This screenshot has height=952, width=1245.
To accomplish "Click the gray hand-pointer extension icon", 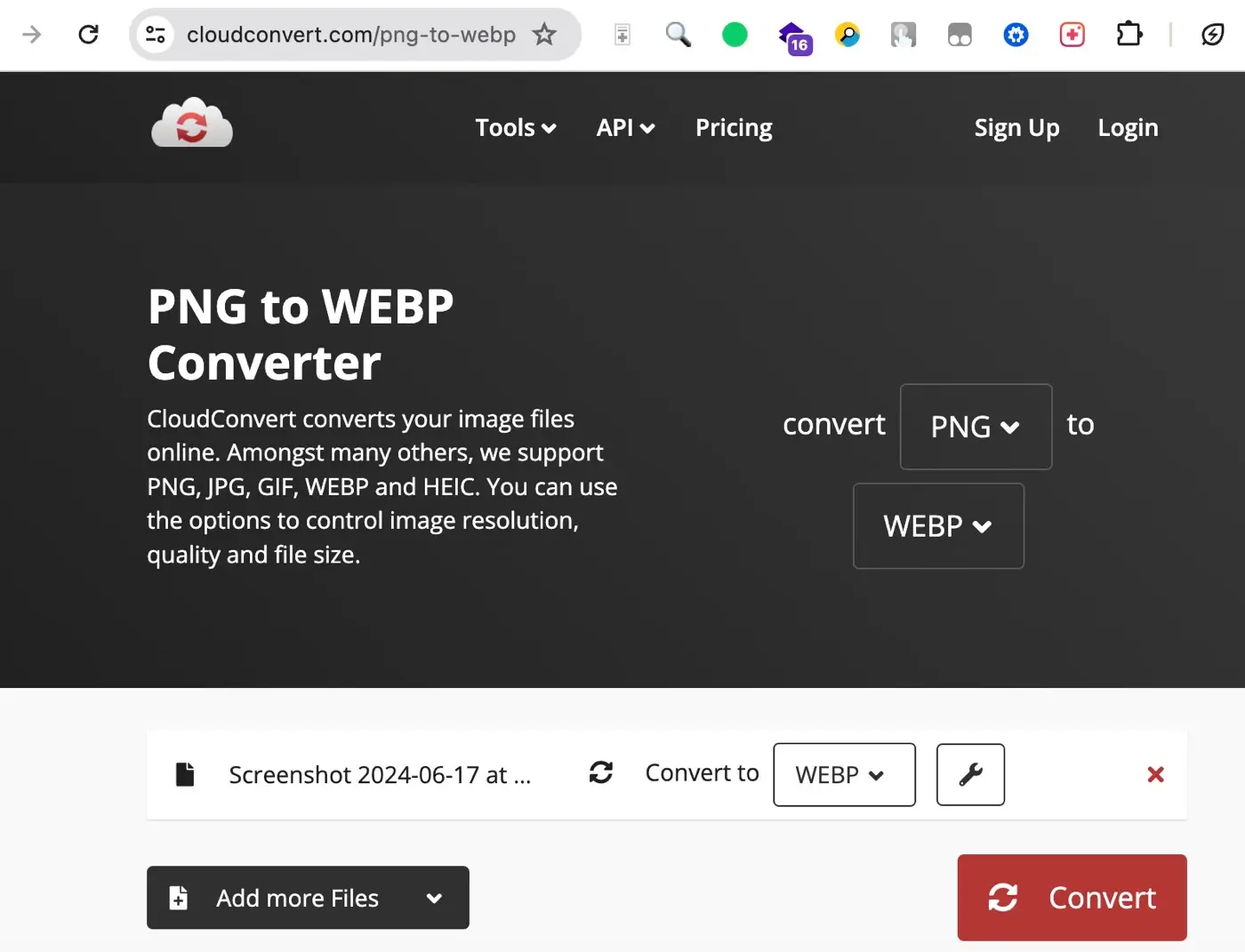I will pos(904,35).
